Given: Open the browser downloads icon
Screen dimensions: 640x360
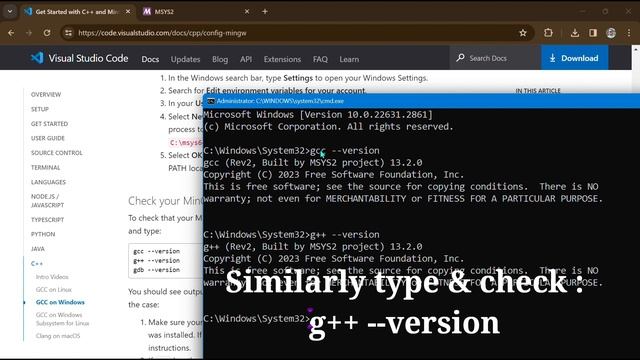Looking at the screenshot, I should click(x=575, y=33).
